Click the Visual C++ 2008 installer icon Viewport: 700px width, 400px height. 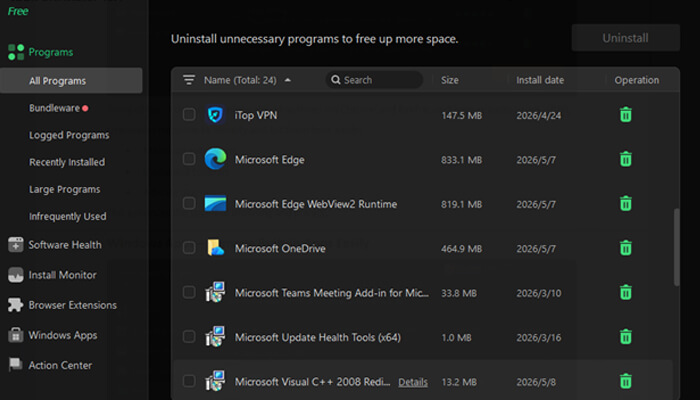click(x=215, y=381)
